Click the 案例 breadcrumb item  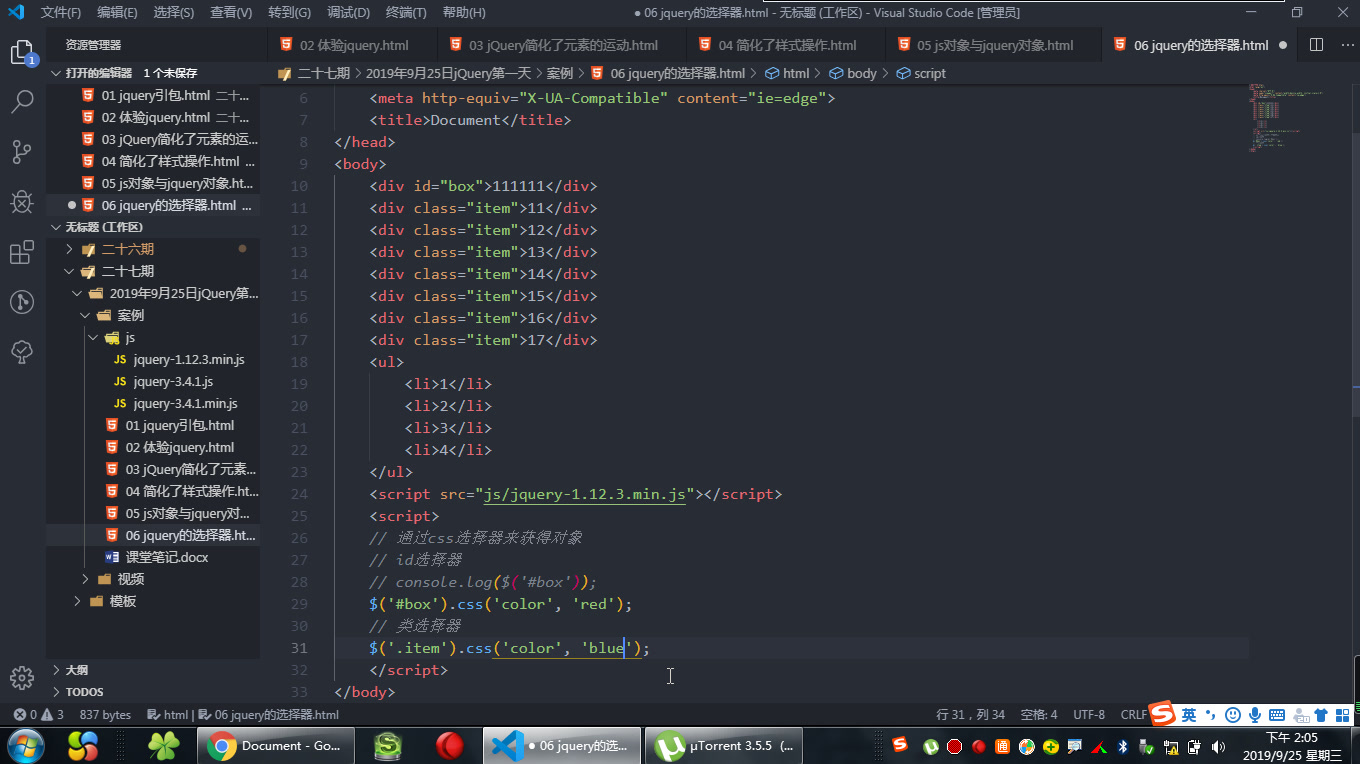[559, 73]
